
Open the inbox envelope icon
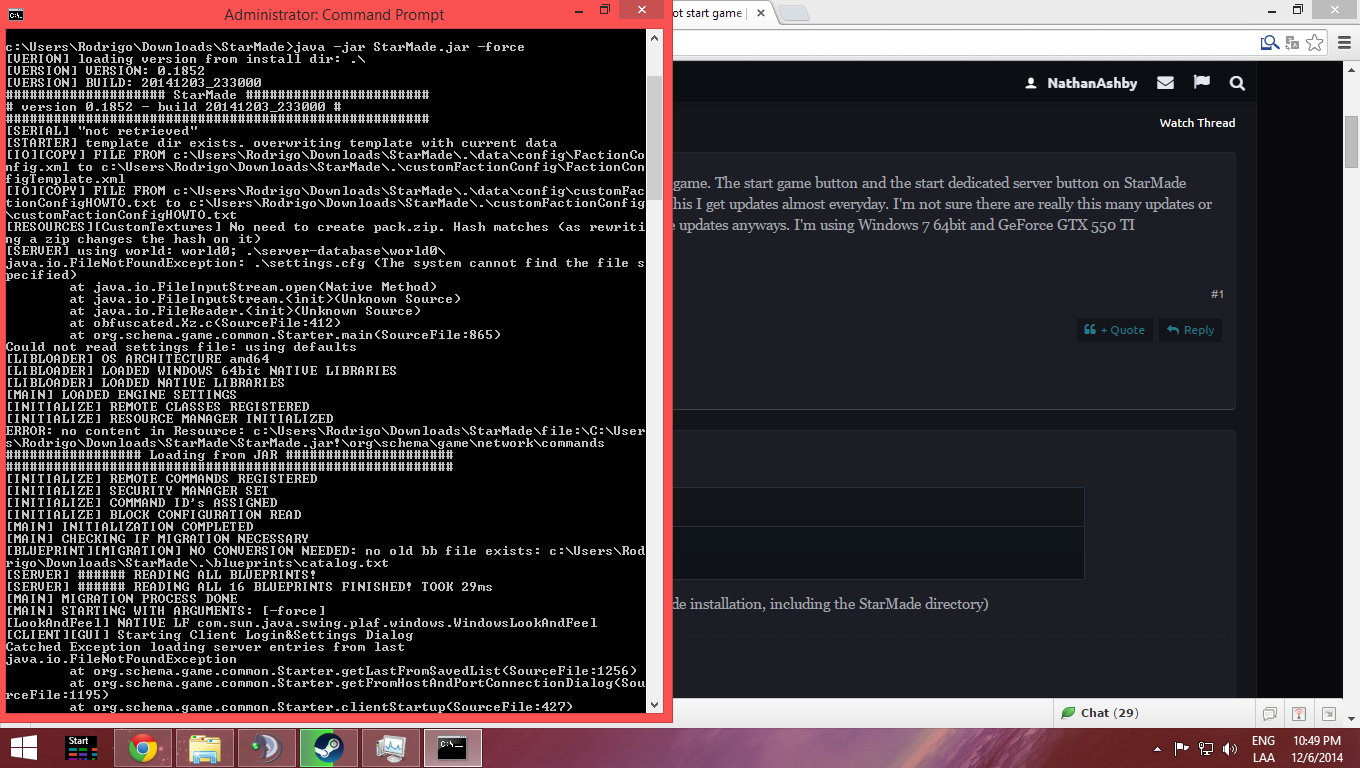tap(1165, 83)
